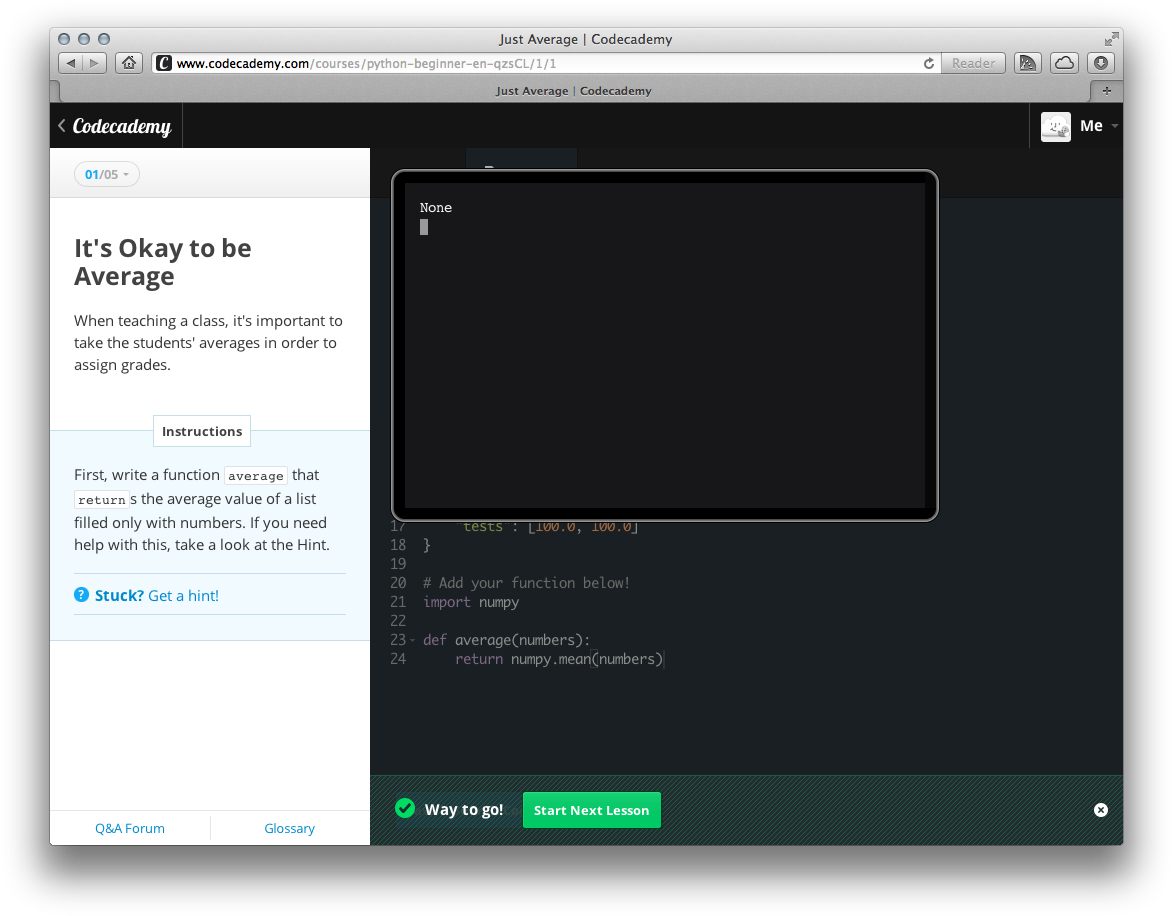Click the console output text None

pyautogui.click(x=436, y=208)
